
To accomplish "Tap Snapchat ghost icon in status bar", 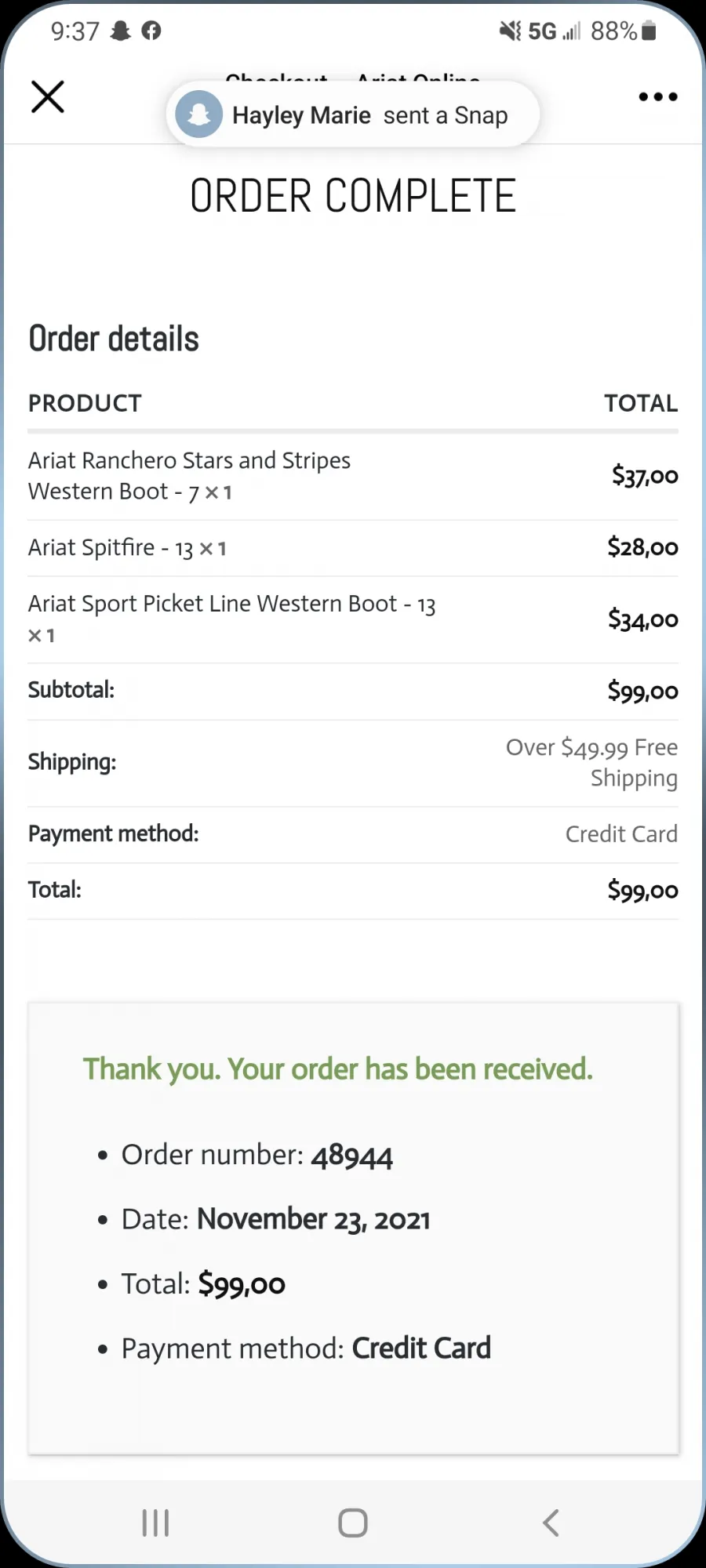I will tap(120, 31).
